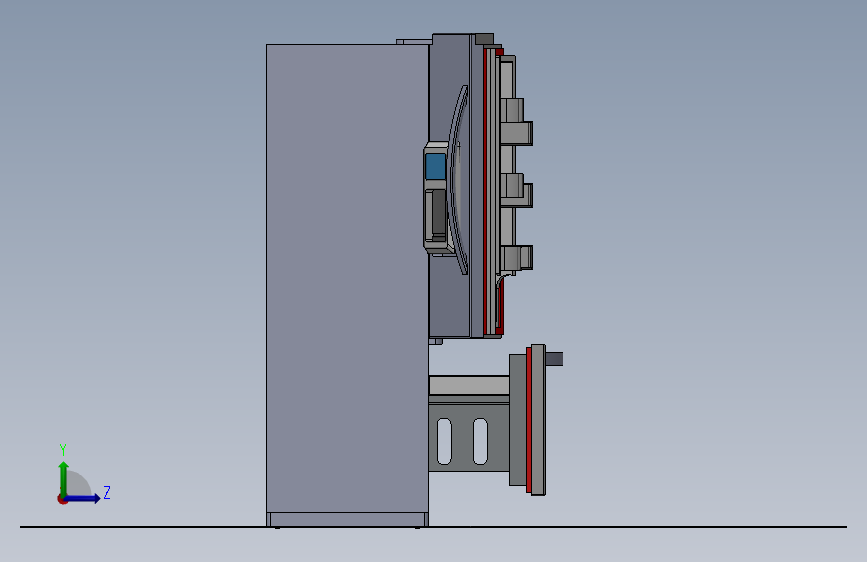867x562 pixels.
Task: Select the refrigerator cabinet's large side face
Action: point(347,278)
